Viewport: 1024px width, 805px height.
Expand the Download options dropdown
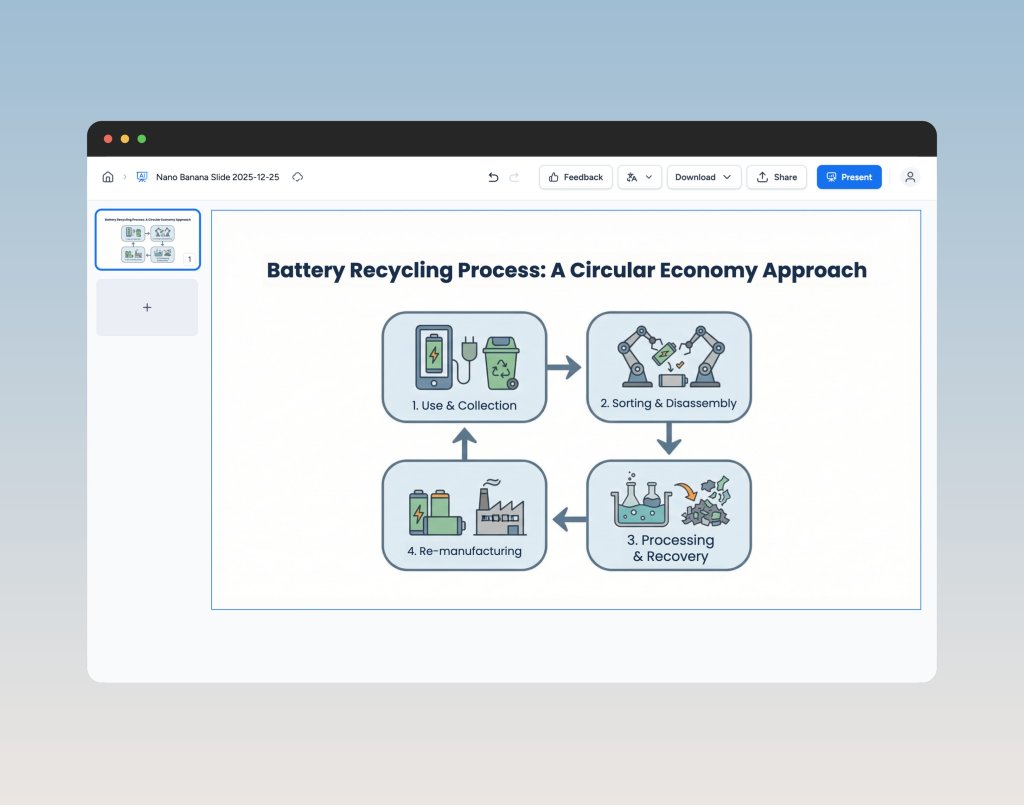pyautogui.click(x=703, y=177)
